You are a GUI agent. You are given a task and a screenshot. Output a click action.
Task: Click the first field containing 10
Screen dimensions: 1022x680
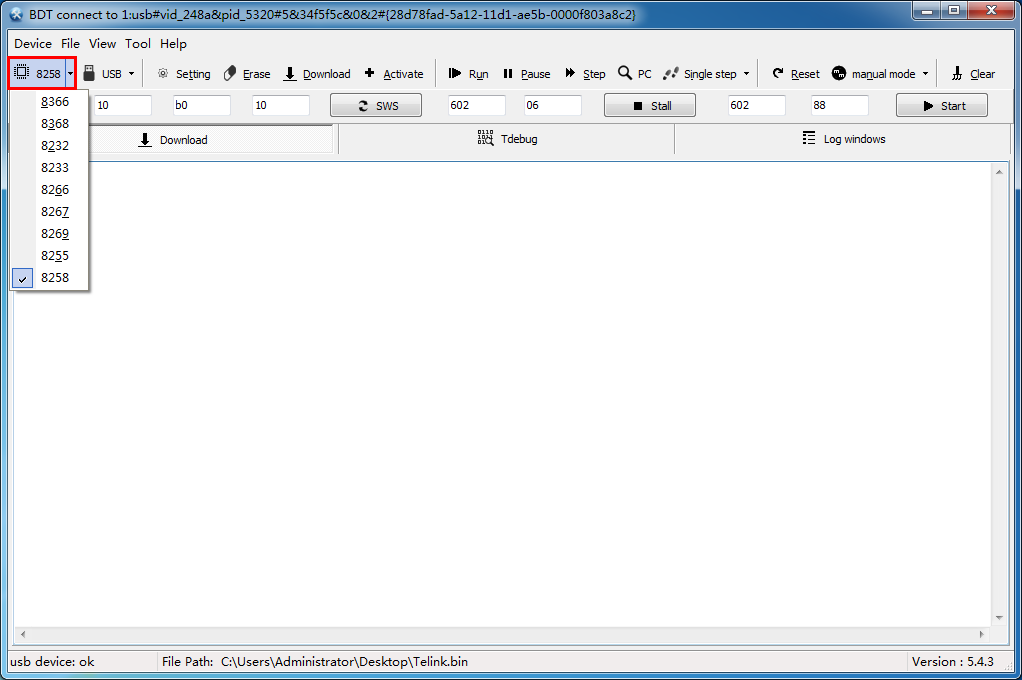coord(123,105)
